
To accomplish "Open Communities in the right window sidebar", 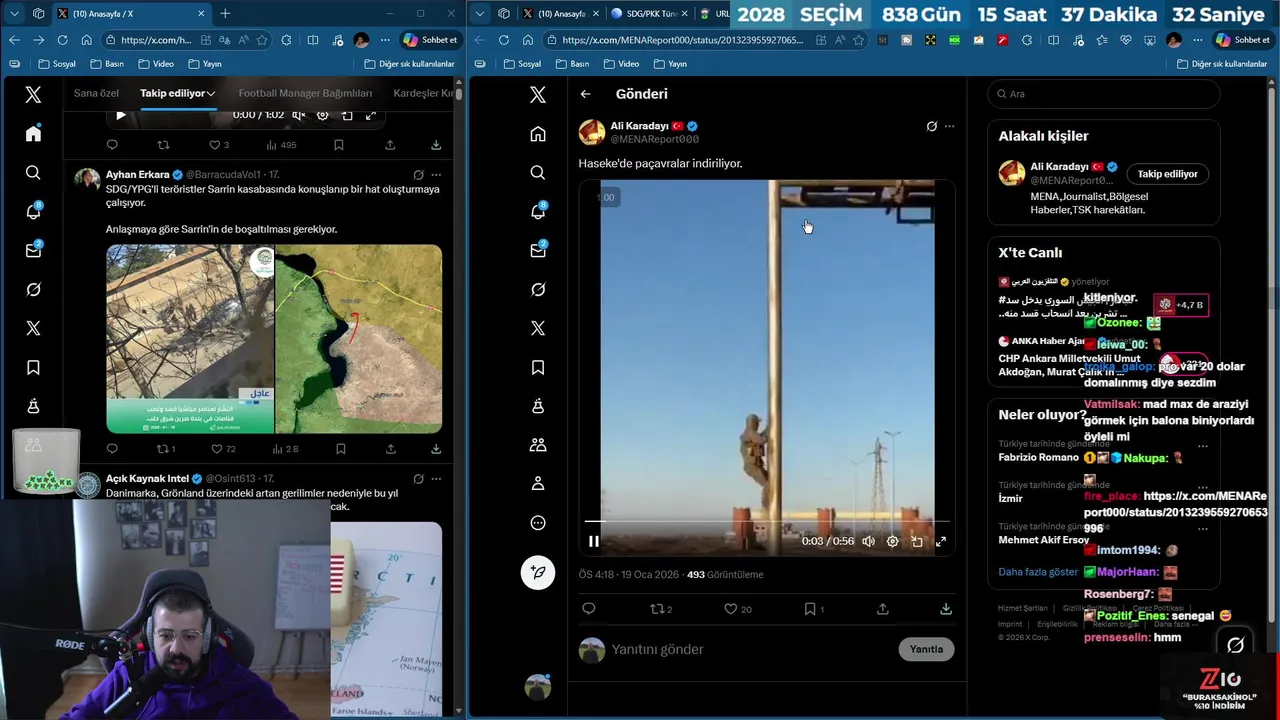I will pyautogui.click(x=538, y=445).
